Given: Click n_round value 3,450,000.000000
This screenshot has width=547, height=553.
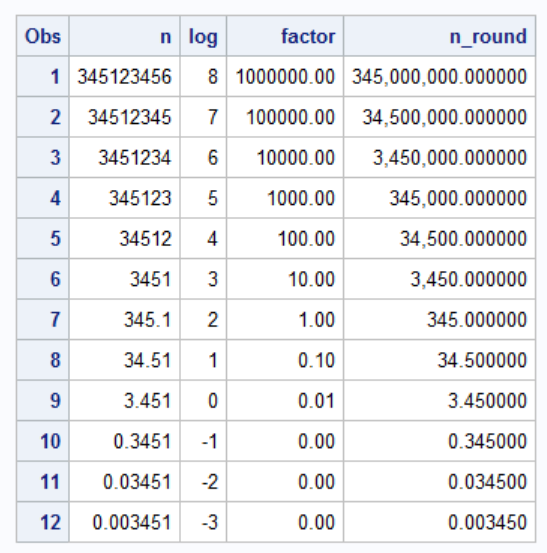Looking at the screenshot, I should pos(439,157).
